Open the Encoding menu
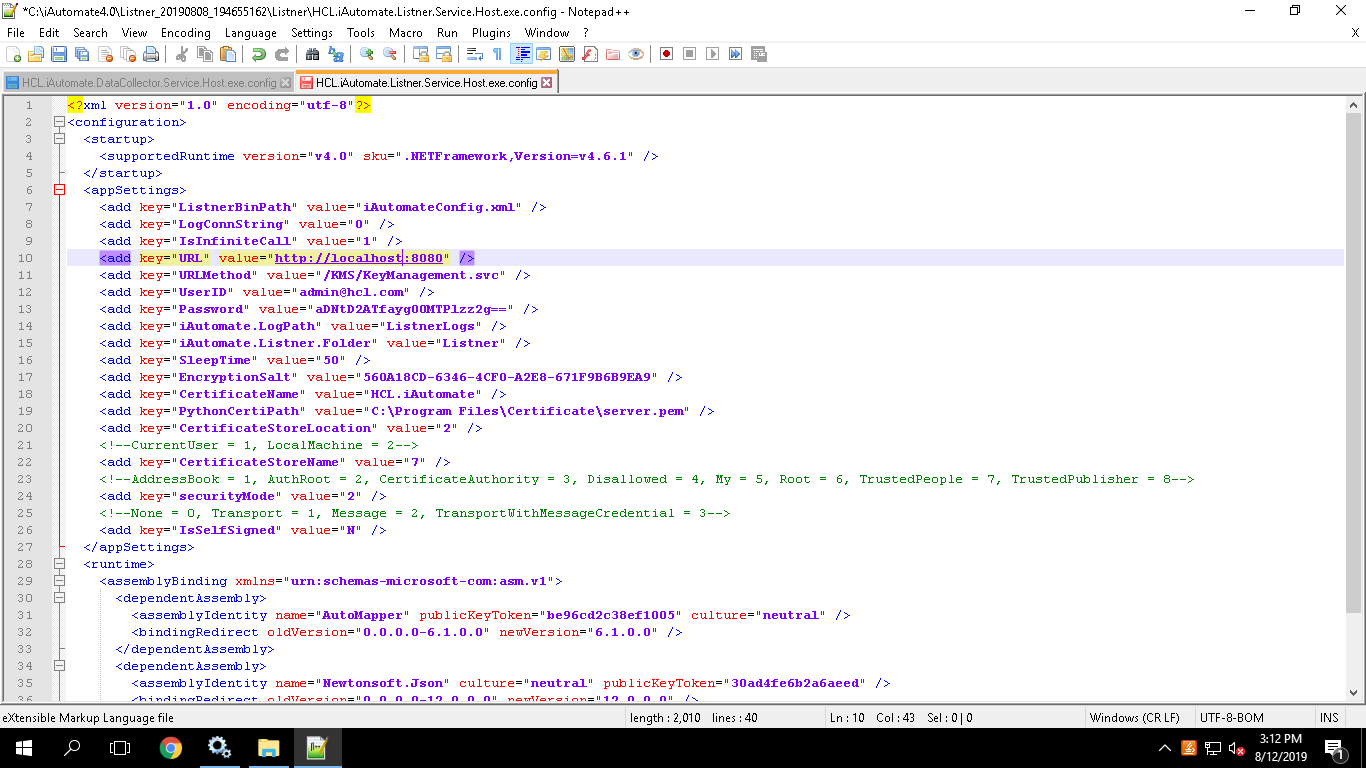The height and width of the screenshot is (768, 1366). [x=185, y=33]
